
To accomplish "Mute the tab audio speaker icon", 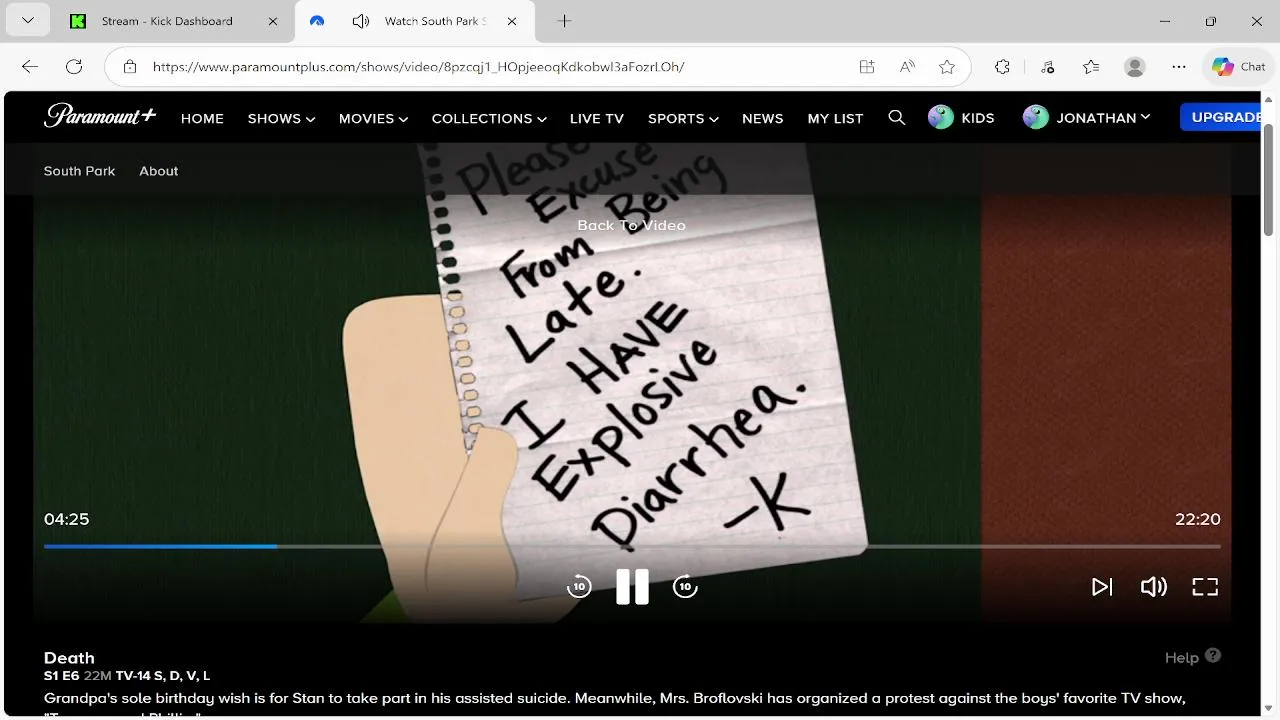I will (x=361, y=21).
